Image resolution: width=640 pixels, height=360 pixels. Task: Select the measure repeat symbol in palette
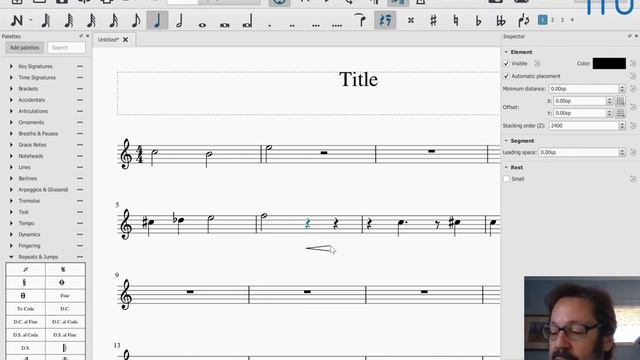point(25,269)
